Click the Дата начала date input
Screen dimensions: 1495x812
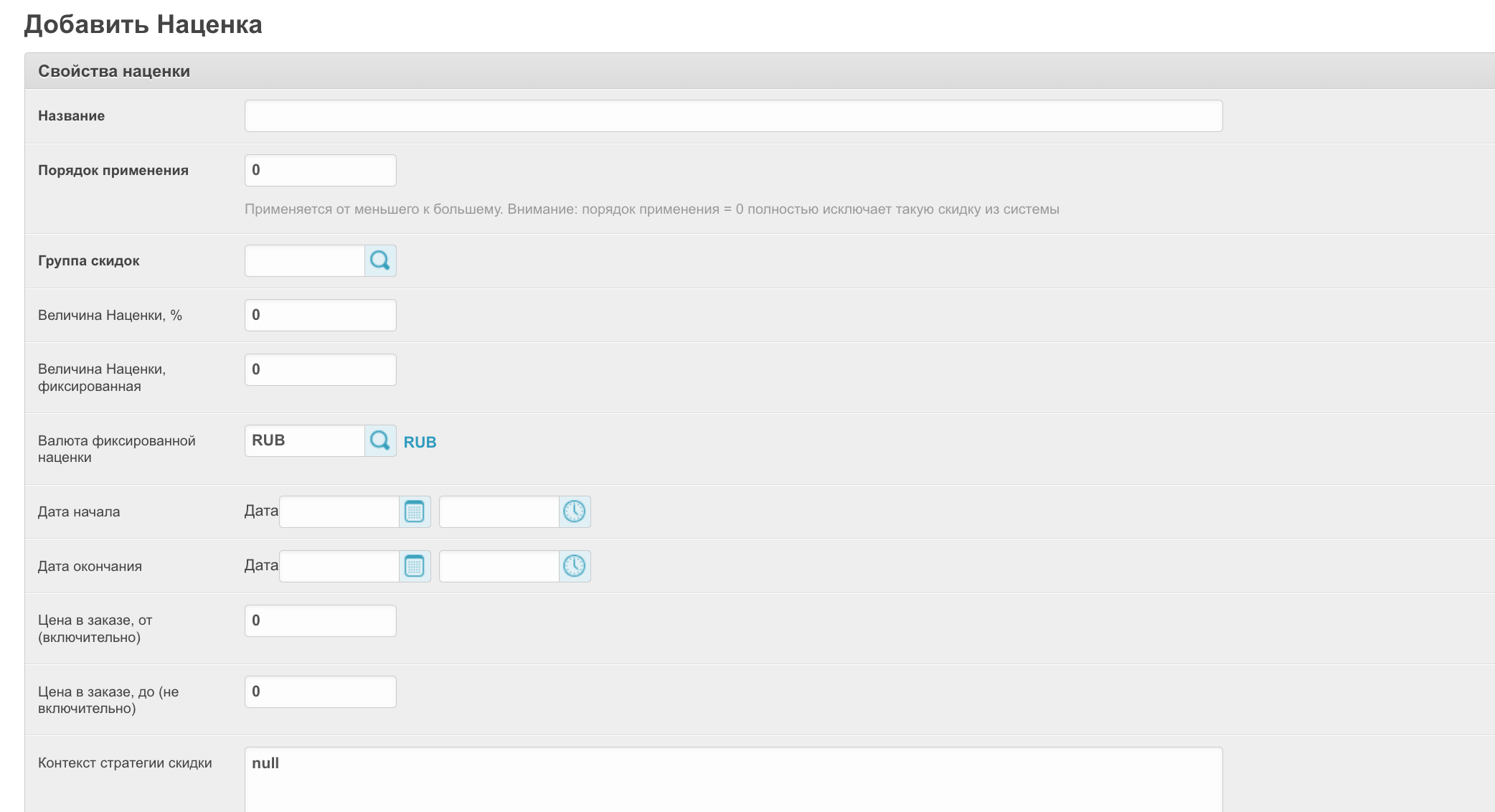pos(339,511)
